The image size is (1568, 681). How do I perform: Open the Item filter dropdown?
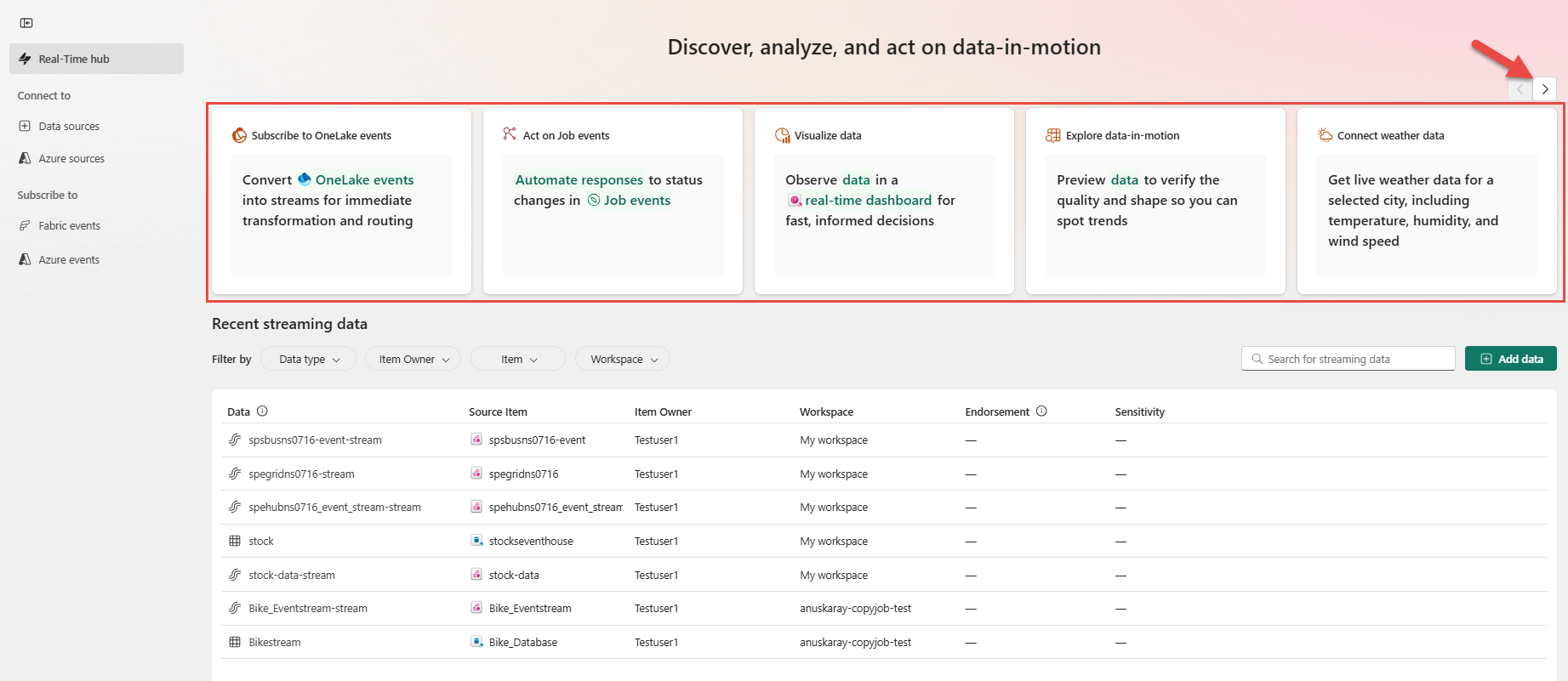click(518, 360)
